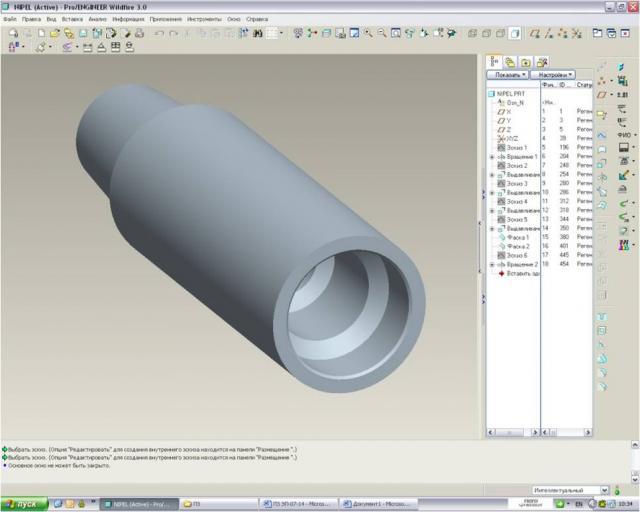Expand the extrude node below Эскиз 2
Screen dimensions: 640x512
pos(492,175)
